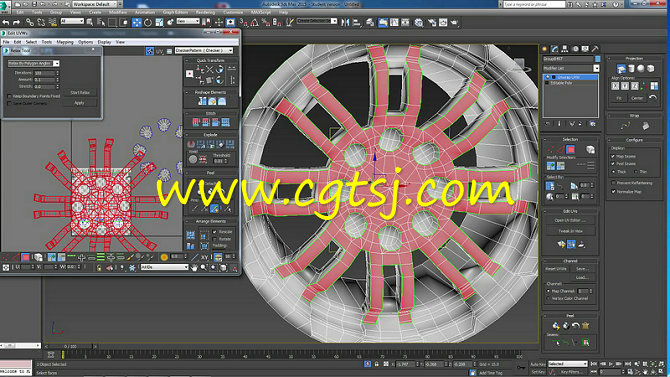Click the Mirror tool icon

pos(345,22)
